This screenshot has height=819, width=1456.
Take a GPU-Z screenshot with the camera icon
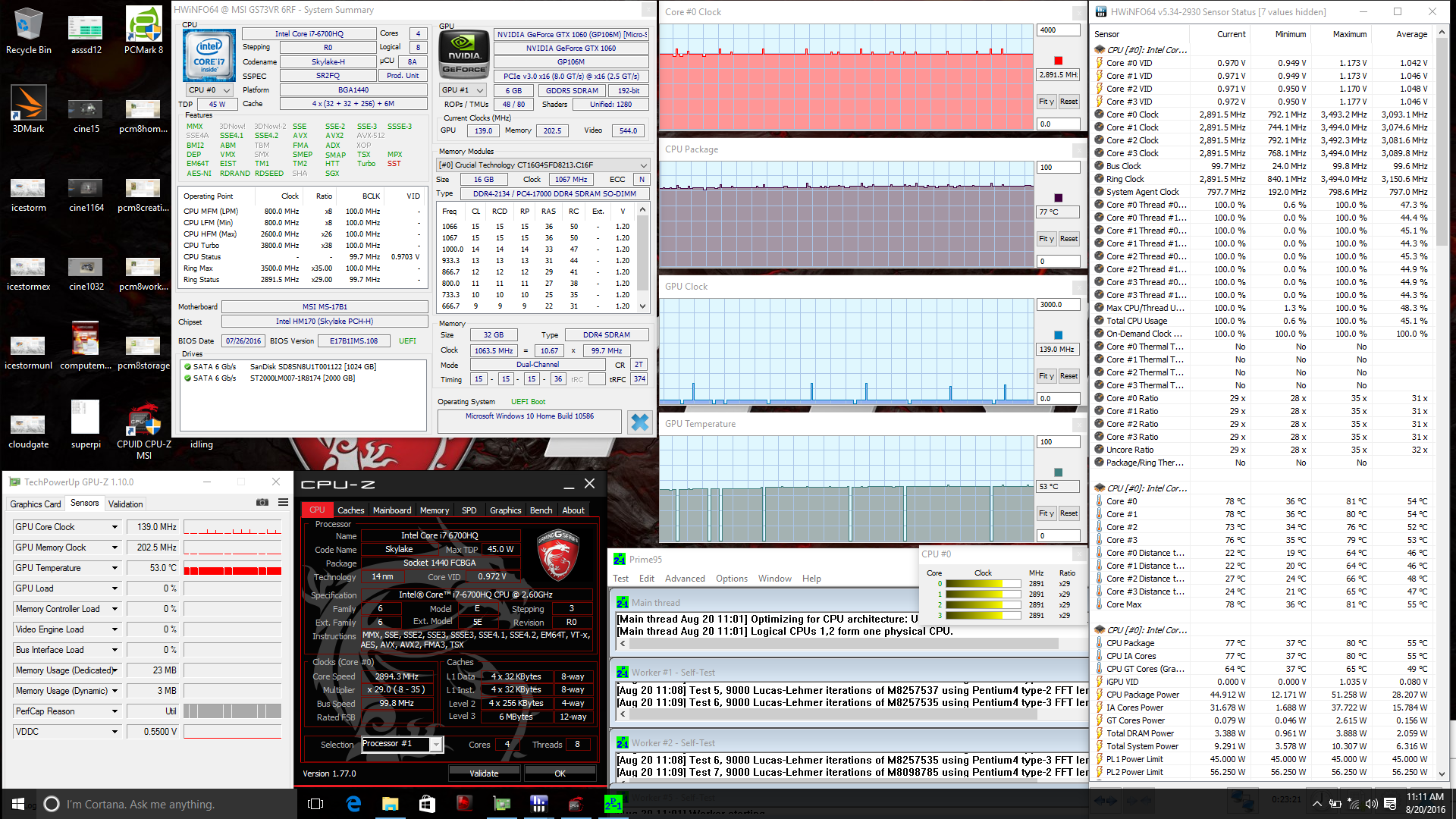262,502
